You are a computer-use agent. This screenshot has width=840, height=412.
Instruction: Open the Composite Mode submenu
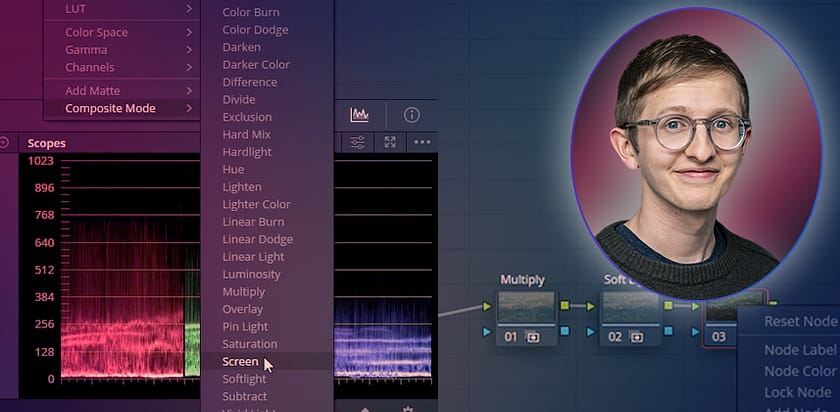pos(122,108)
